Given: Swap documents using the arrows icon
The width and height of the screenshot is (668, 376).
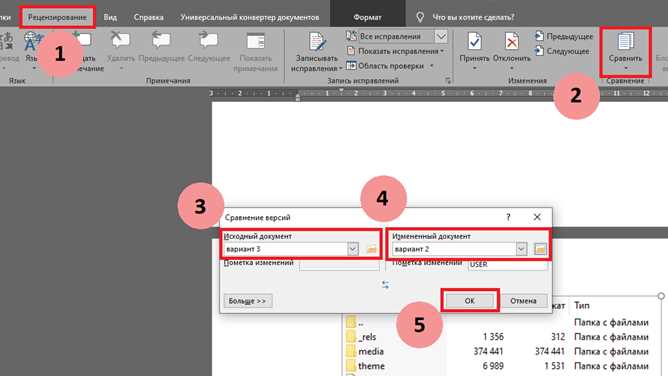Looking at the screenshot, I should tap(385, 284).
